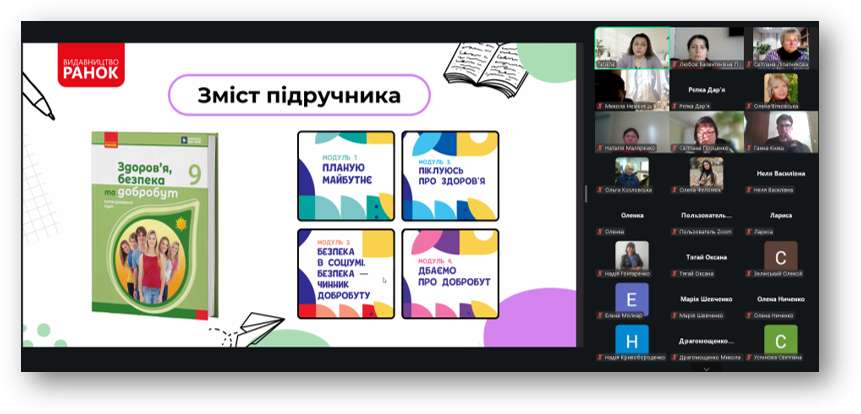Click the Здоров'я, безпека та добробут textbook cover
Viewport: 861px width, 414px height.
coord(151,223)
